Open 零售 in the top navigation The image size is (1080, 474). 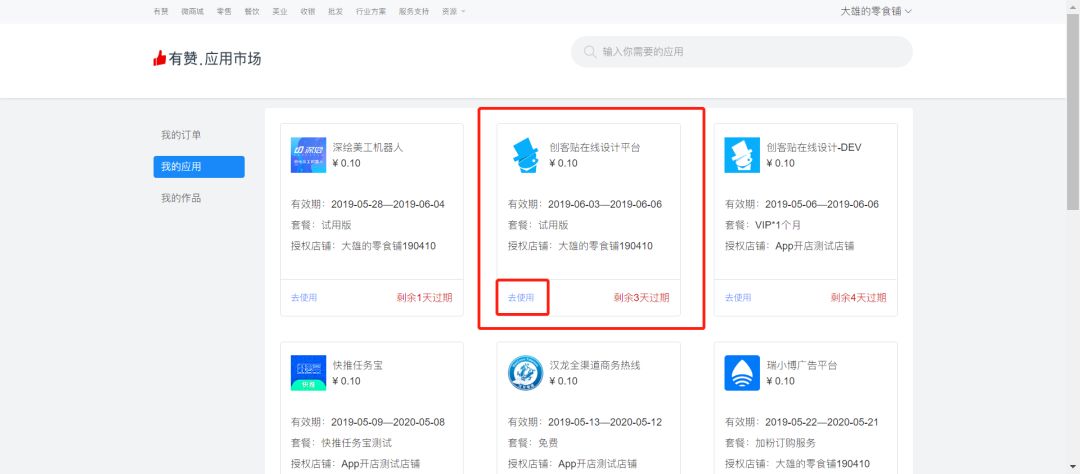click(x=224, y=11)
